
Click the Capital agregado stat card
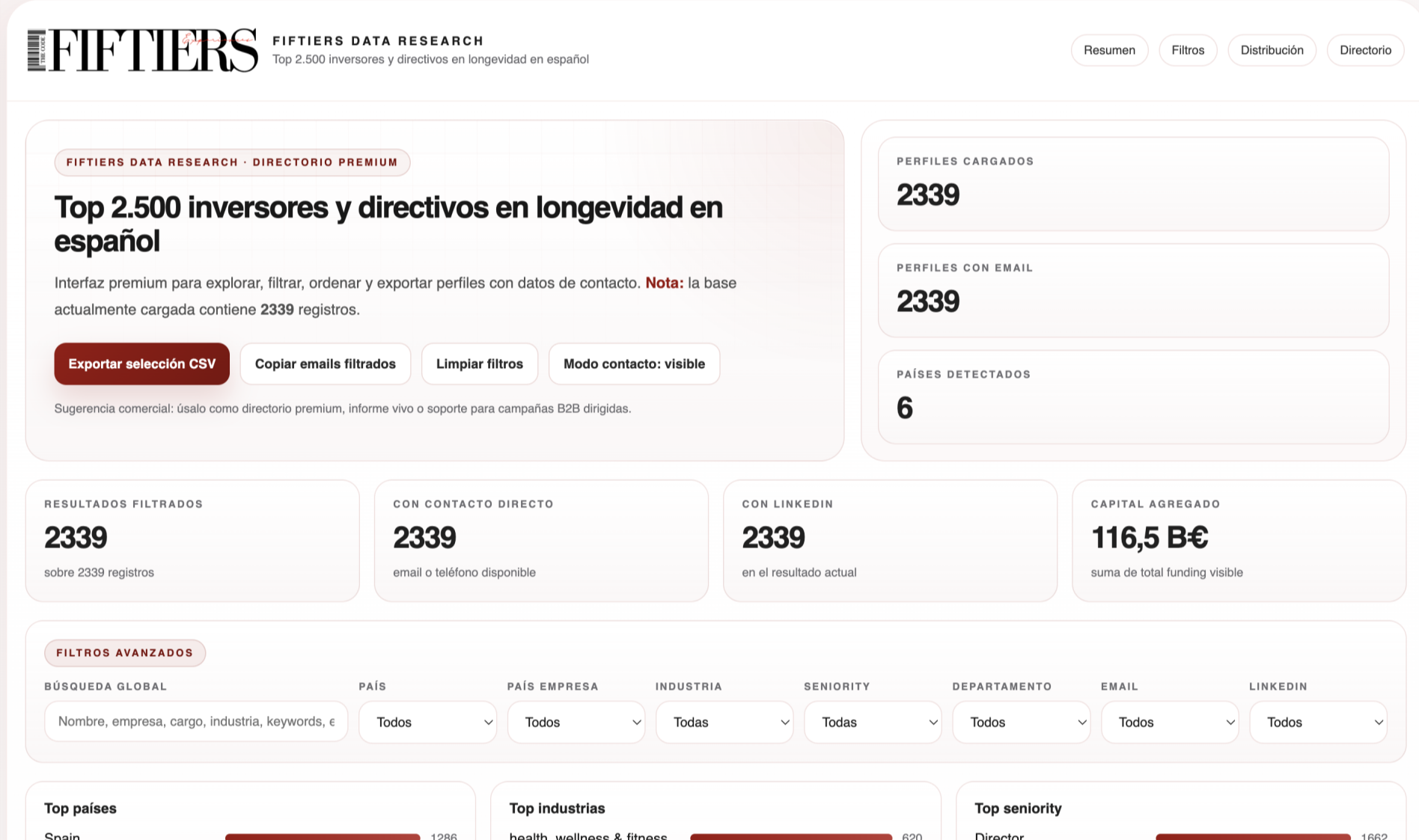point(1239,540)
